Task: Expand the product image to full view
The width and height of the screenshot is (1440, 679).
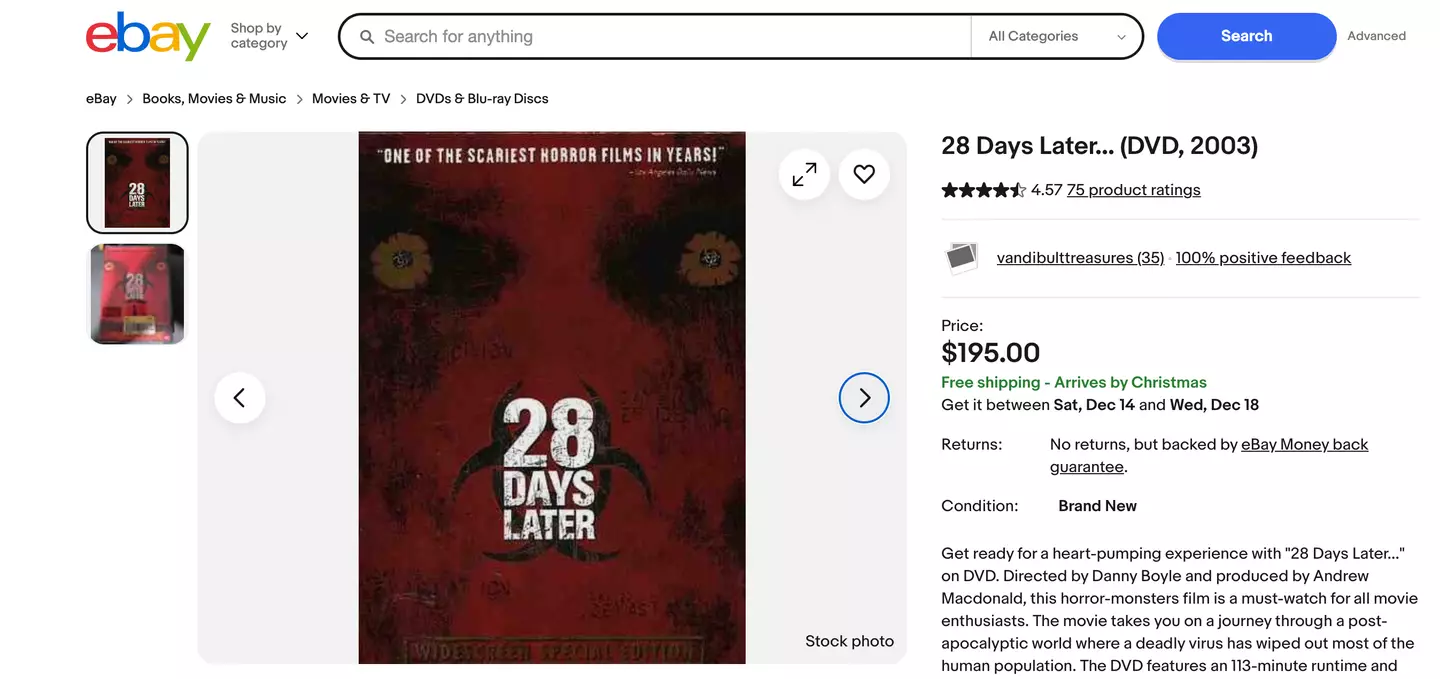Action: pos(804,175)
